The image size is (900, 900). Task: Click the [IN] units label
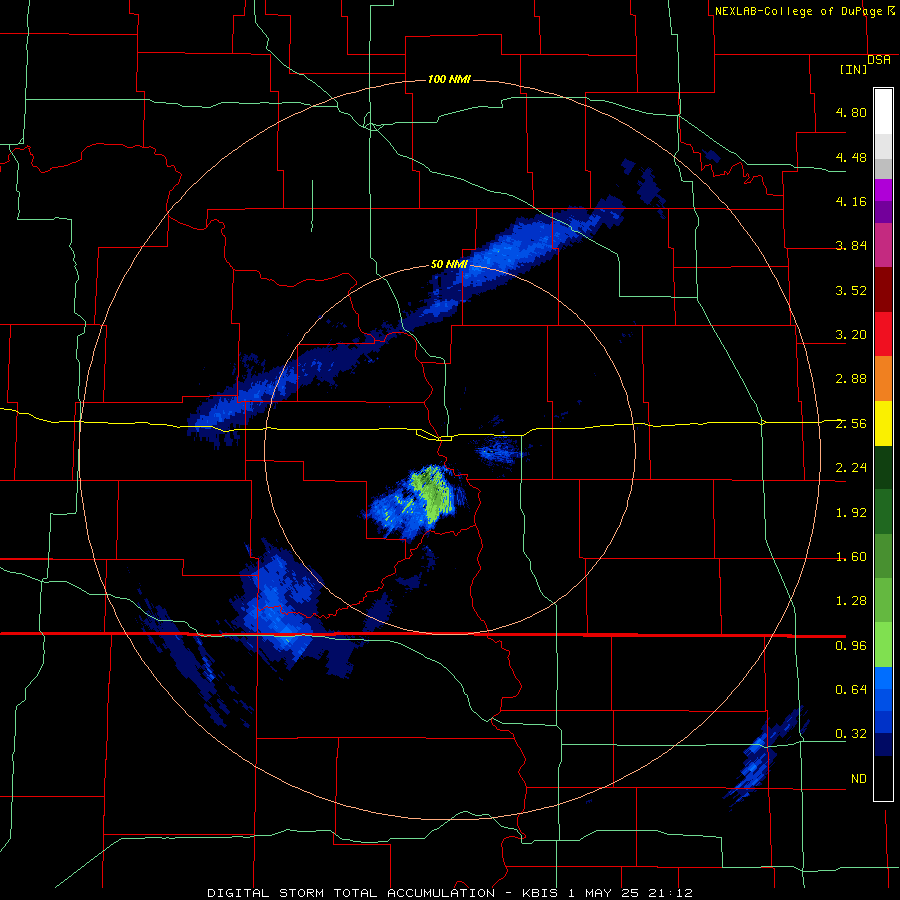(x=854, y=69)
